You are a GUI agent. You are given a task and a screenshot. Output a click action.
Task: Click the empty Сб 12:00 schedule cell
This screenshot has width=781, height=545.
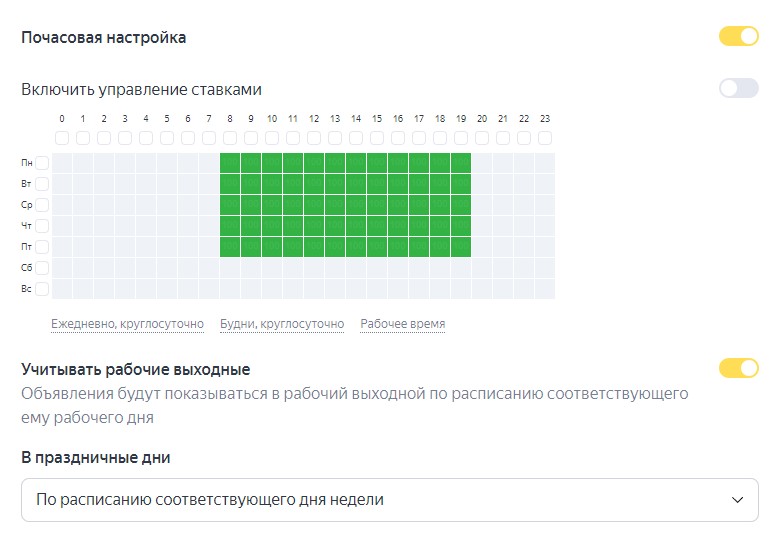pos(314,268)
